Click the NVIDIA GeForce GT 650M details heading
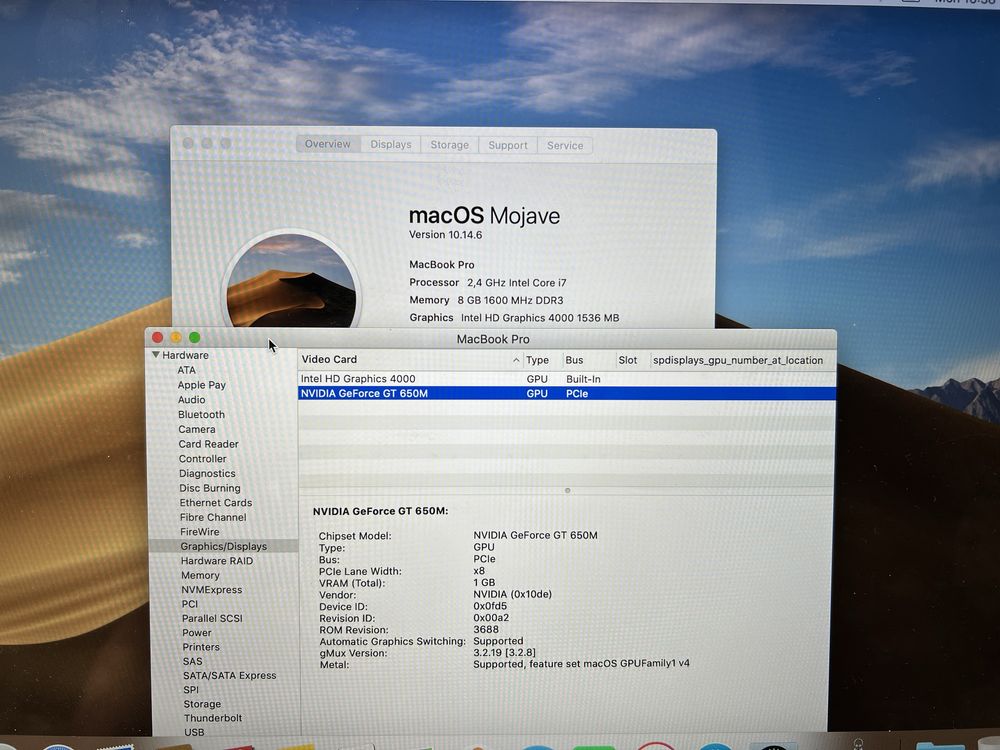 380,511
